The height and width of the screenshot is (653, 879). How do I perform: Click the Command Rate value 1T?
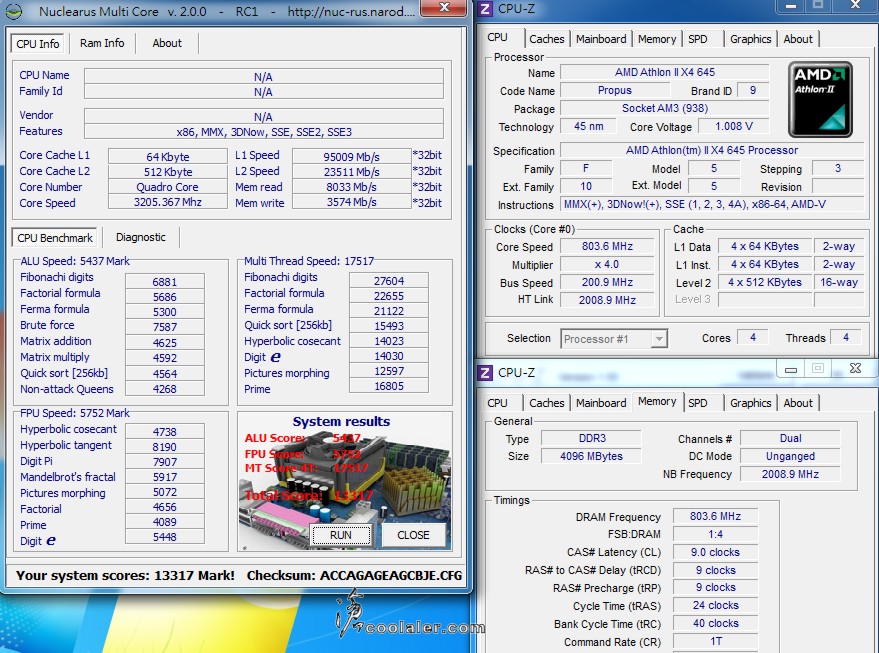tap(715, 641)
